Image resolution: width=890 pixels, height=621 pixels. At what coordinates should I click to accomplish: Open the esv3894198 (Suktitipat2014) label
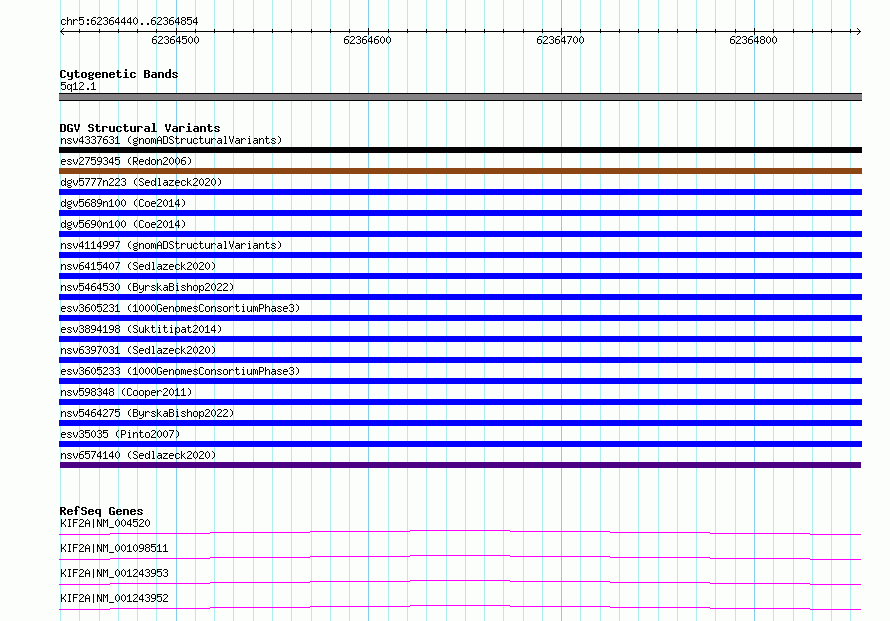point(141,329)
